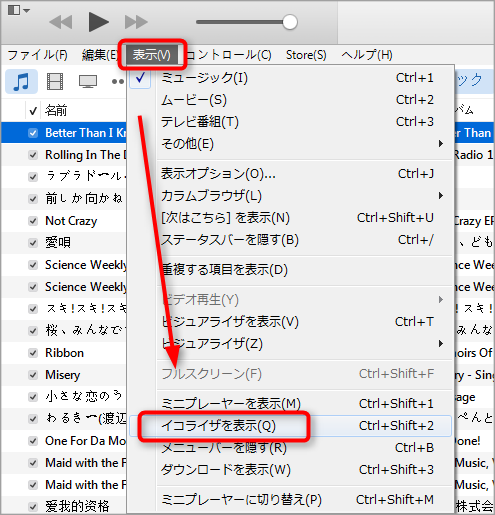Select the 愛唄 song row
This screenshot has height=515, width=495.
coord(64,243)
